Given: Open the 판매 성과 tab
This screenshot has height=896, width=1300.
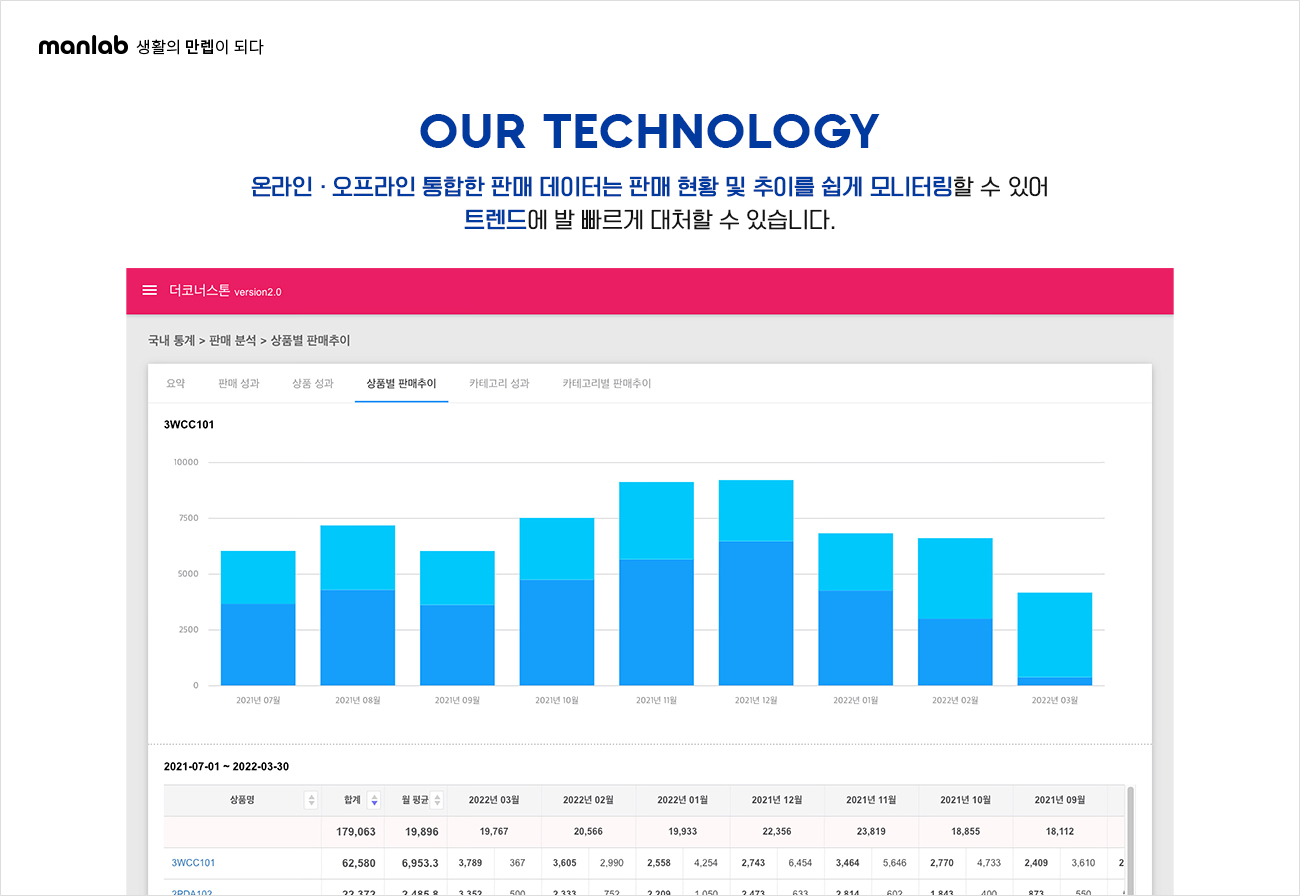Looking at the screenshot, I should point(238,383).
